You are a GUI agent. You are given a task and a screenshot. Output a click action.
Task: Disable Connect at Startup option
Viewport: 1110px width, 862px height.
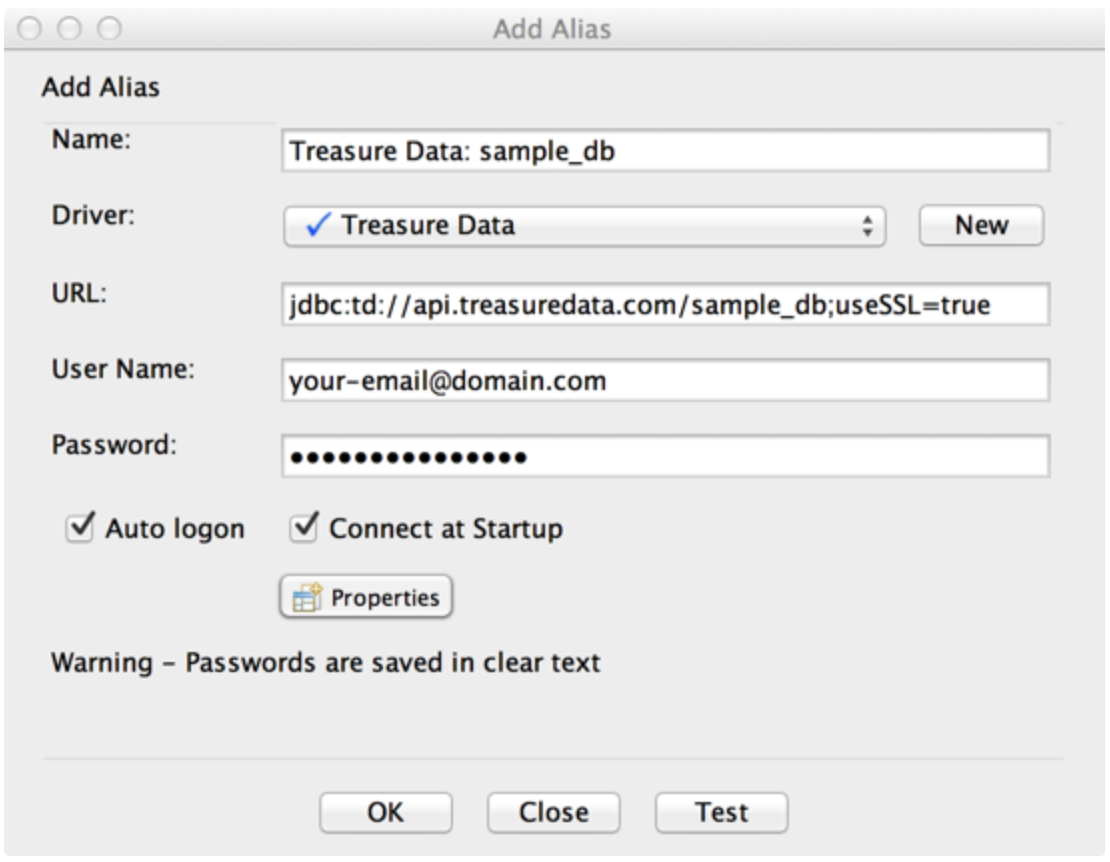pos(302,528)
